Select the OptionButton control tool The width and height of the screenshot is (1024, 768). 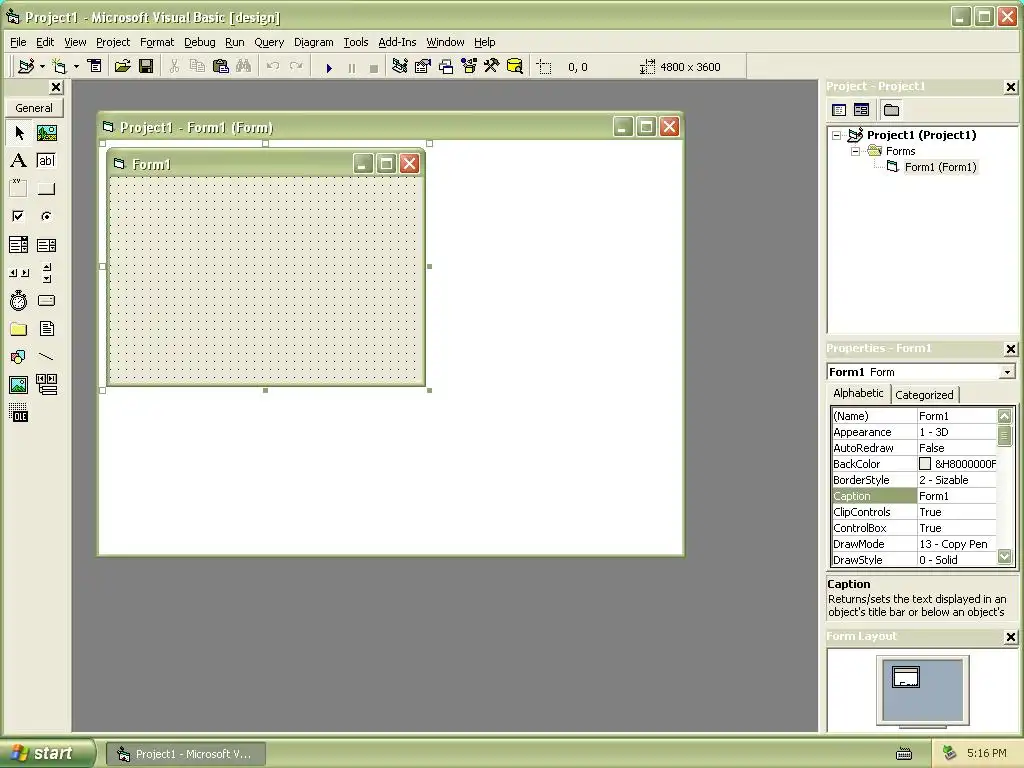tap(46, 216)
